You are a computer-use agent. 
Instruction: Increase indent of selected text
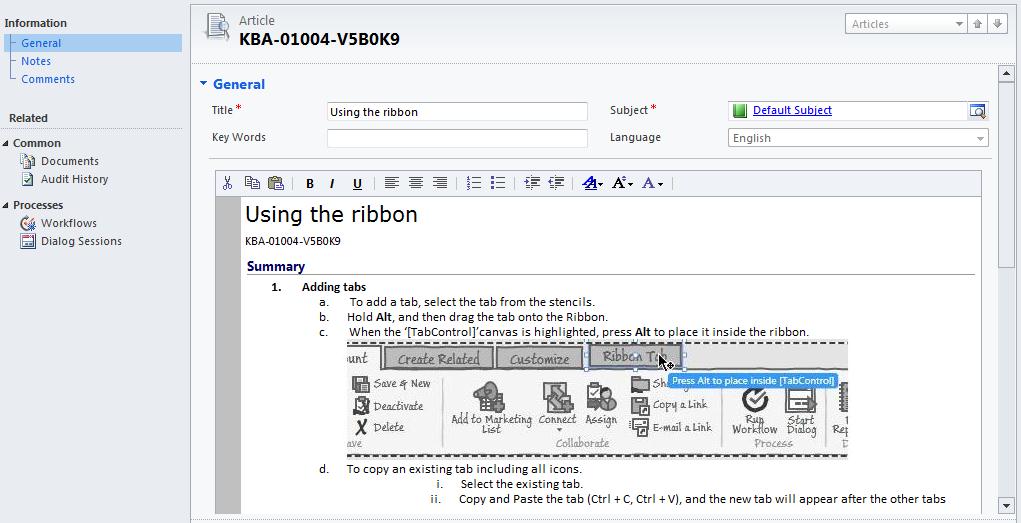[x=532, y=183]
